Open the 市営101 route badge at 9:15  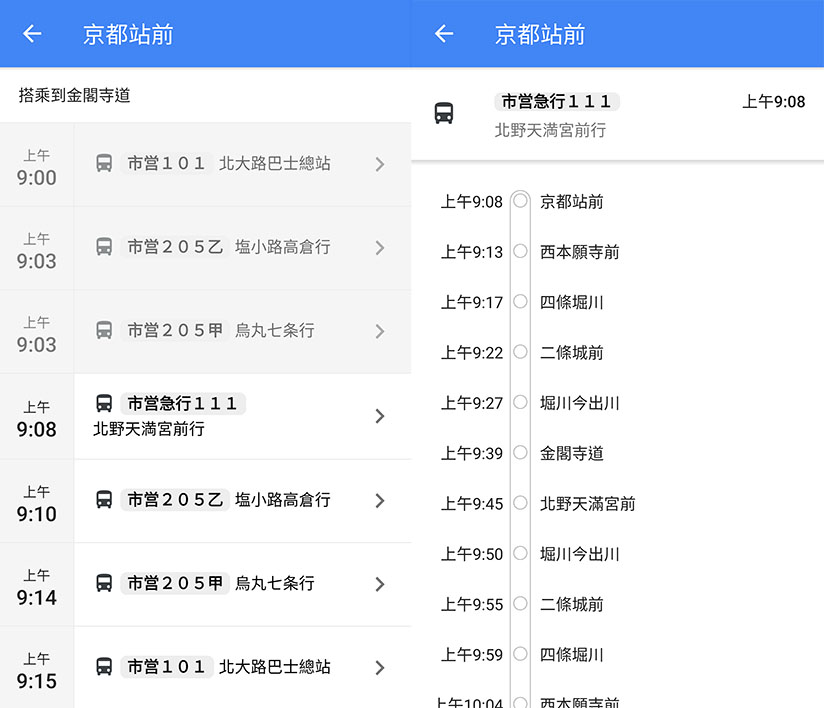pos(166,666)
